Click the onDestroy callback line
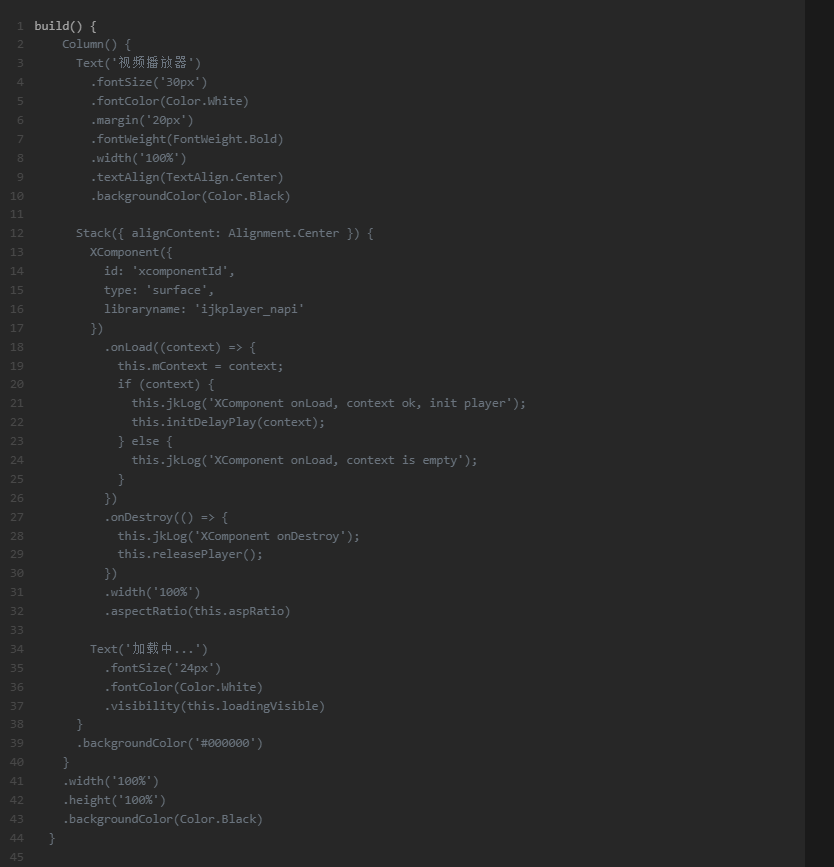The height and width of the screenshot is (867, 834). [166, 518]
